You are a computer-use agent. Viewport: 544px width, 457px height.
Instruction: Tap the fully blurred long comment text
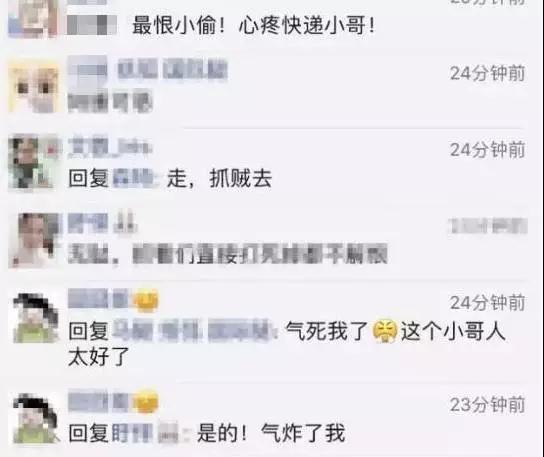[x=227, y=254]
